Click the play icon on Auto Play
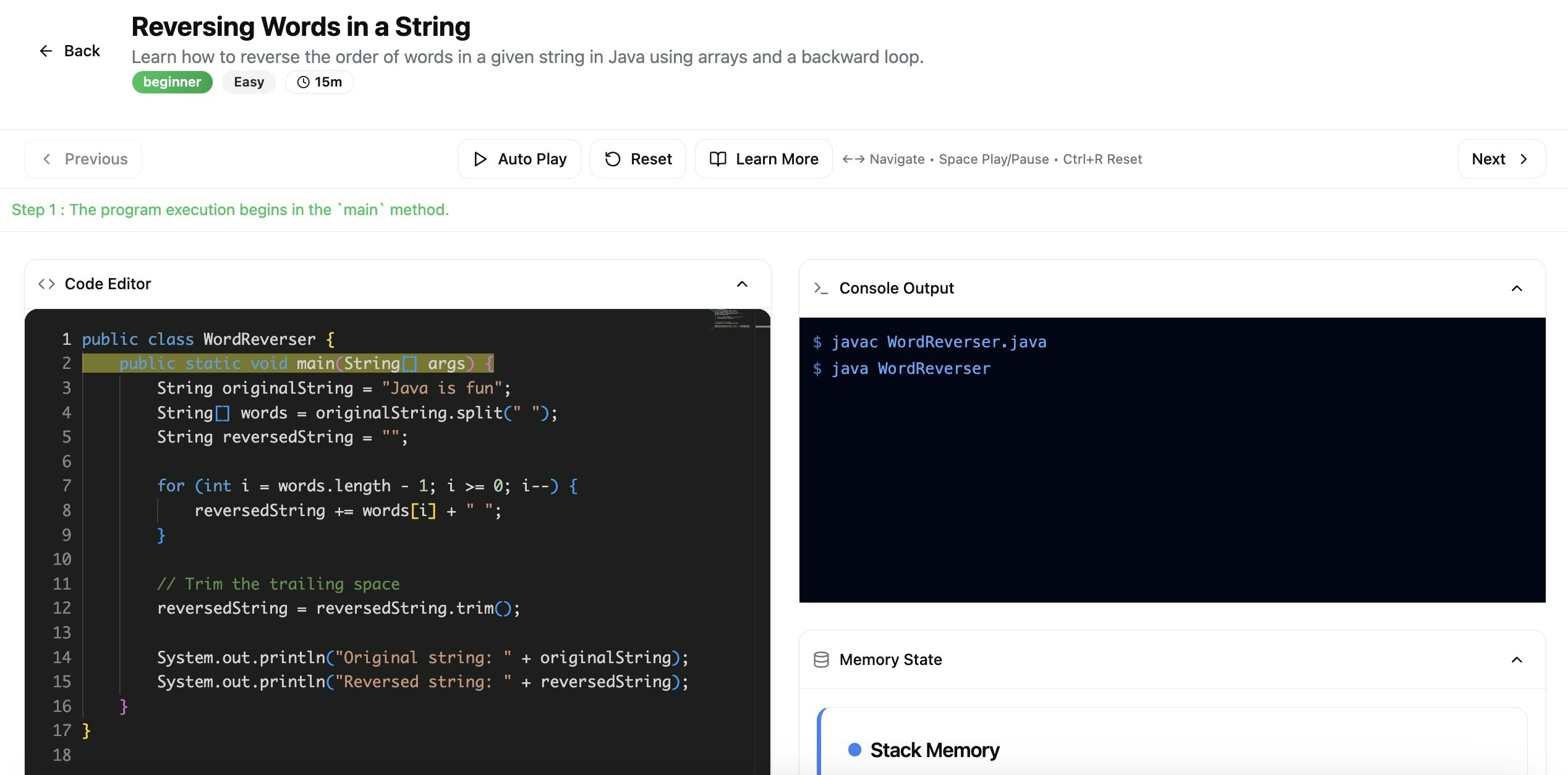The height and width of the screenshot is (775, 1568). point(480,159)
